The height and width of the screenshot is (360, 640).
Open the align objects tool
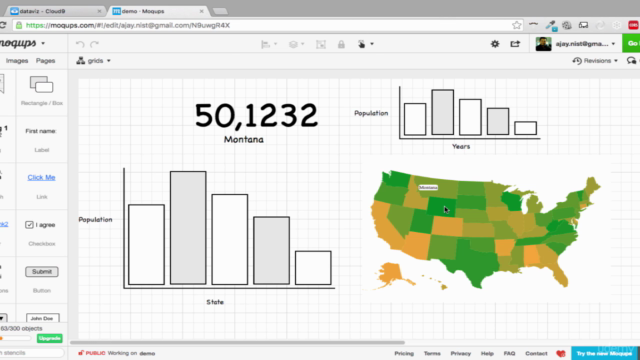tap(265, 44)
